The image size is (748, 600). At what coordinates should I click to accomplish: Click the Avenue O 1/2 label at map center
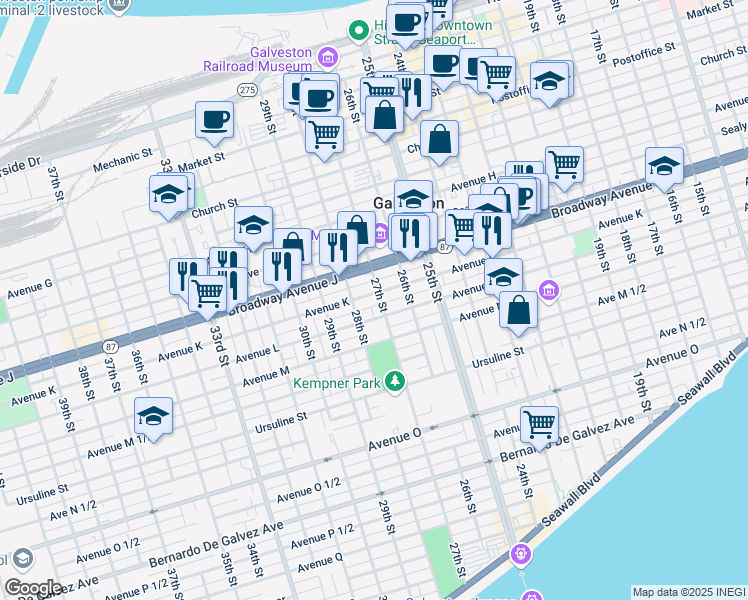pyautogui.click(x=309, y=490)
